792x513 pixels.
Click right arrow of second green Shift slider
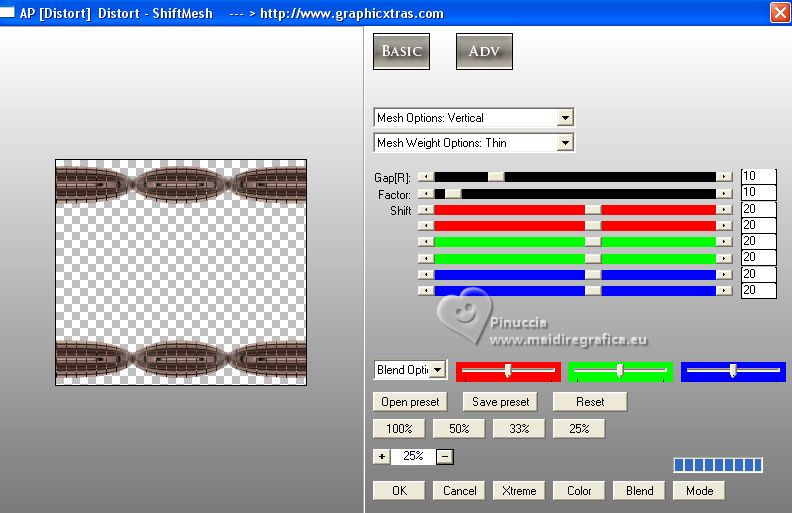[x=724, y=259]
